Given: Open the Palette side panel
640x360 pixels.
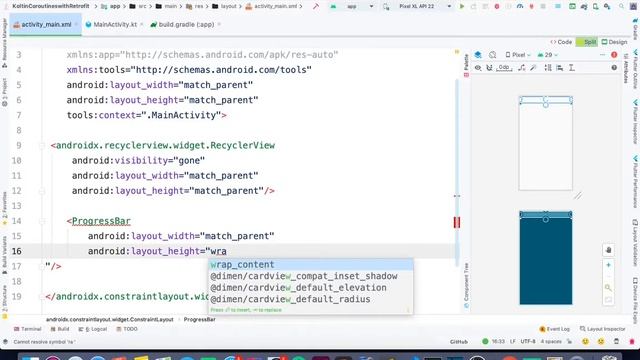Looking at the screenshot, I should (466, 65).
